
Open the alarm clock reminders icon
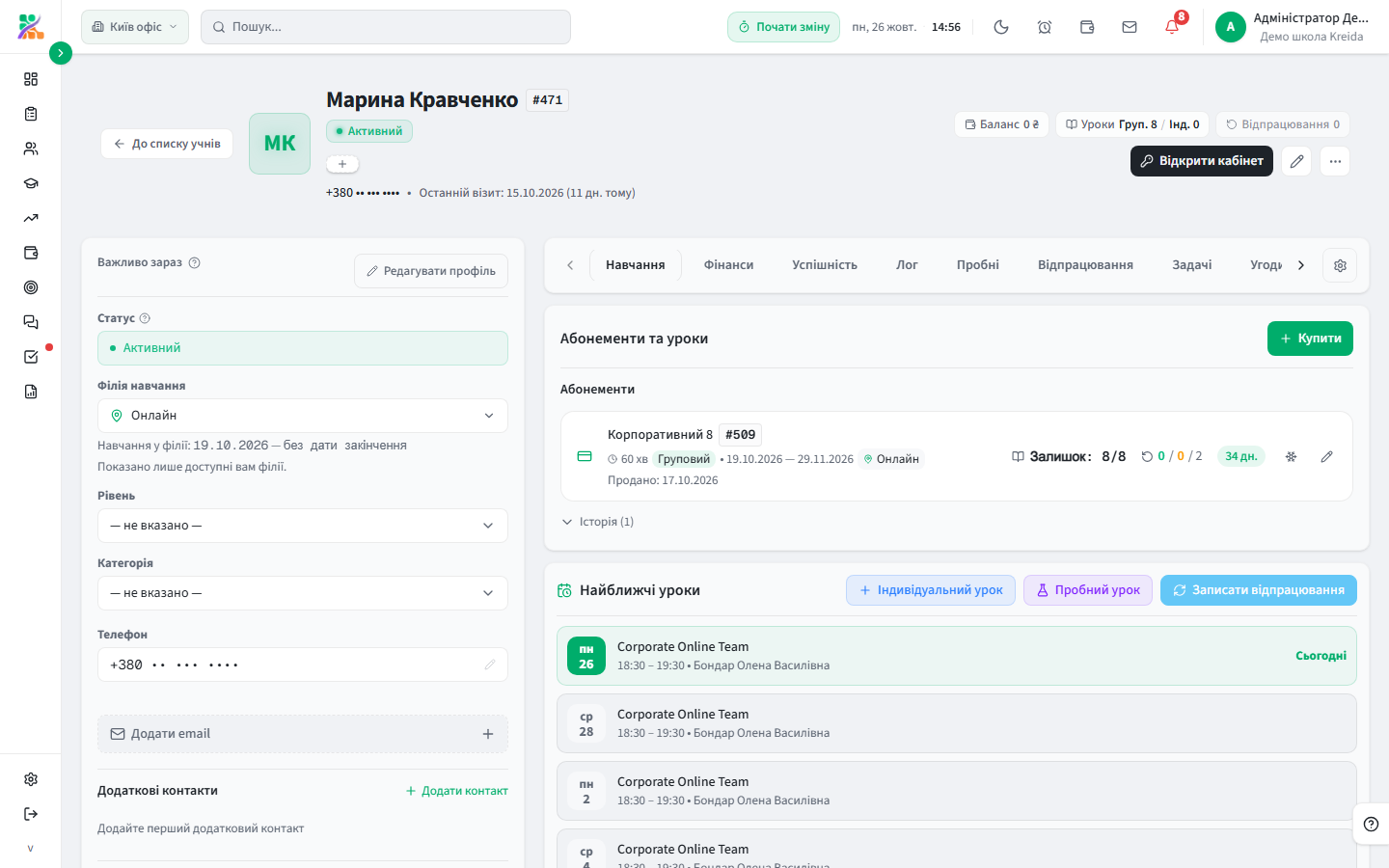tap(1045, 27)
